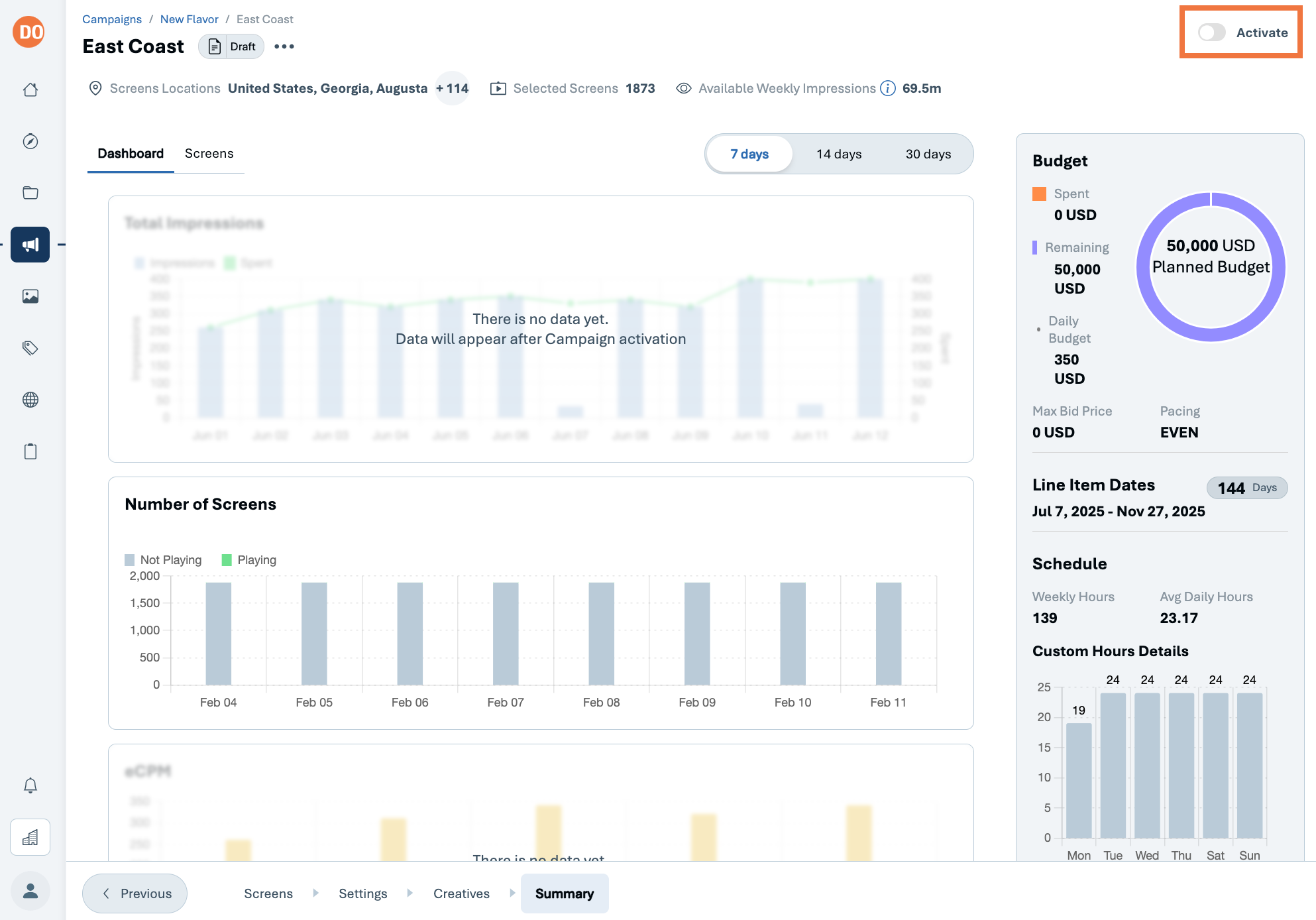
Task: Open the home icon in sidebar
Action: coord(30,89)
